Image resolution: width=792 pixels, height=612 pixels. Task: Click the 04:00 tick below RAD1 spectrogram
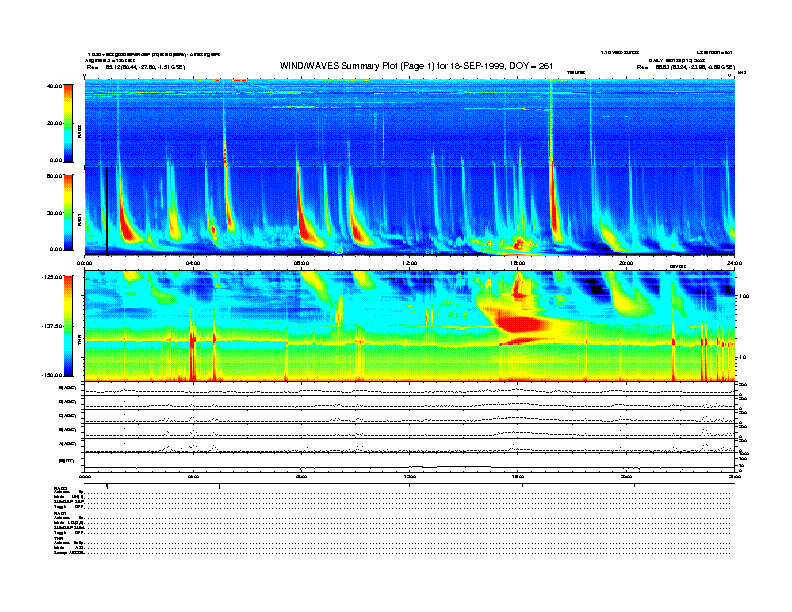pyautogui.click(x=193, y=263)
